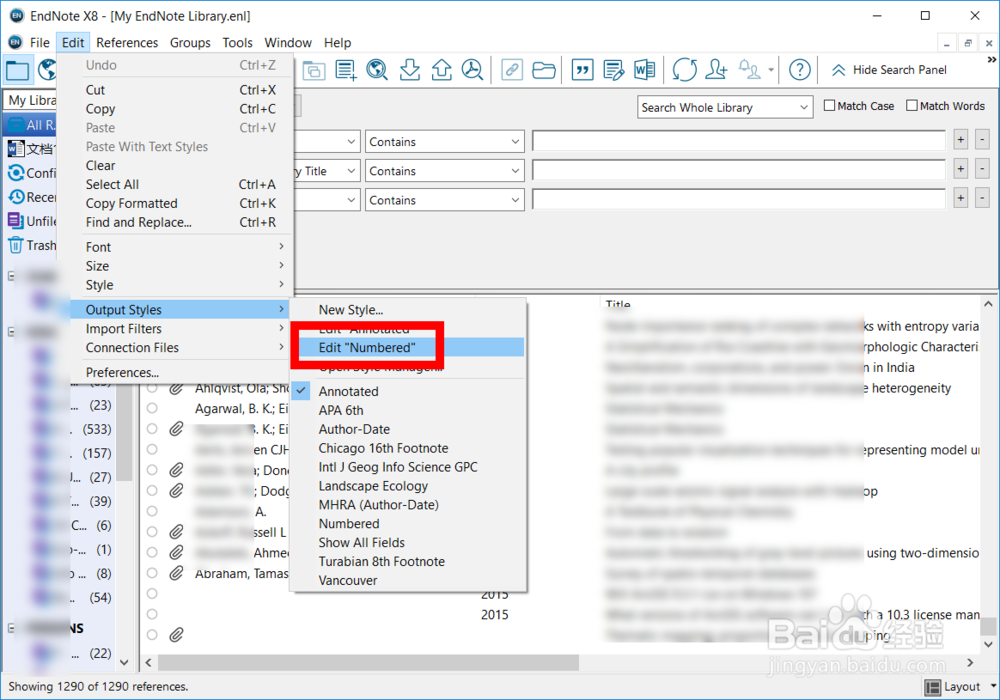
Task: Click the Open File folder icon
Action: (543, 70)
